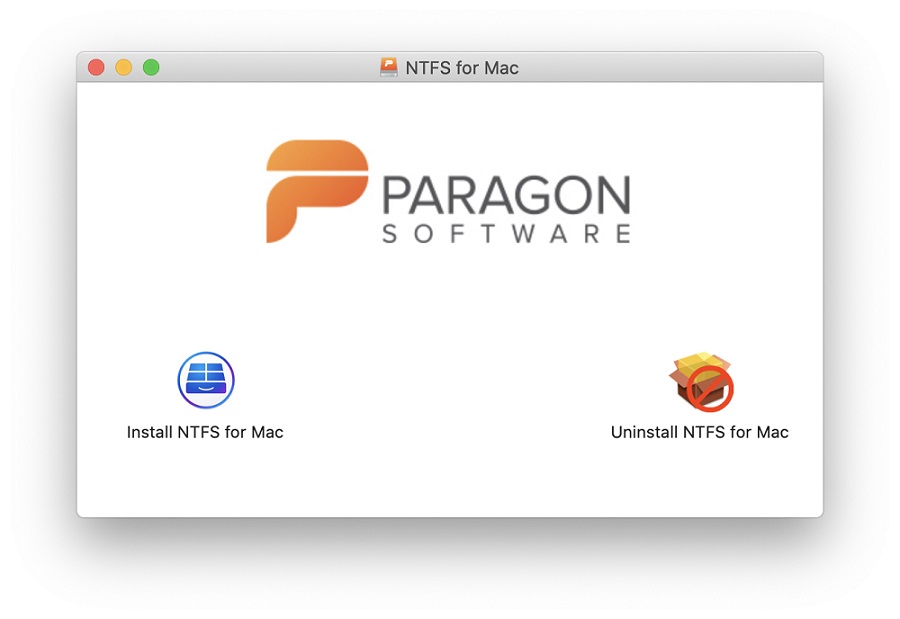The height and width of the screenshot is (619, 900).
Task: Close the NTFS for Mac window
Action: [96, 67]
